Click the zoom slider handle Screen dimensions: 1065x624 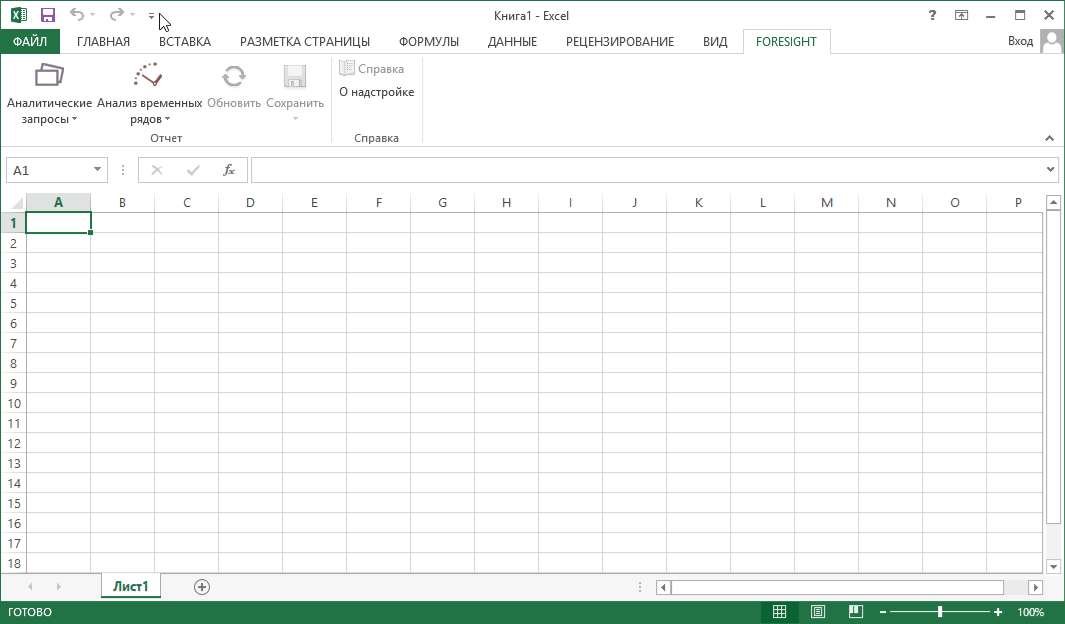point(940,612)
